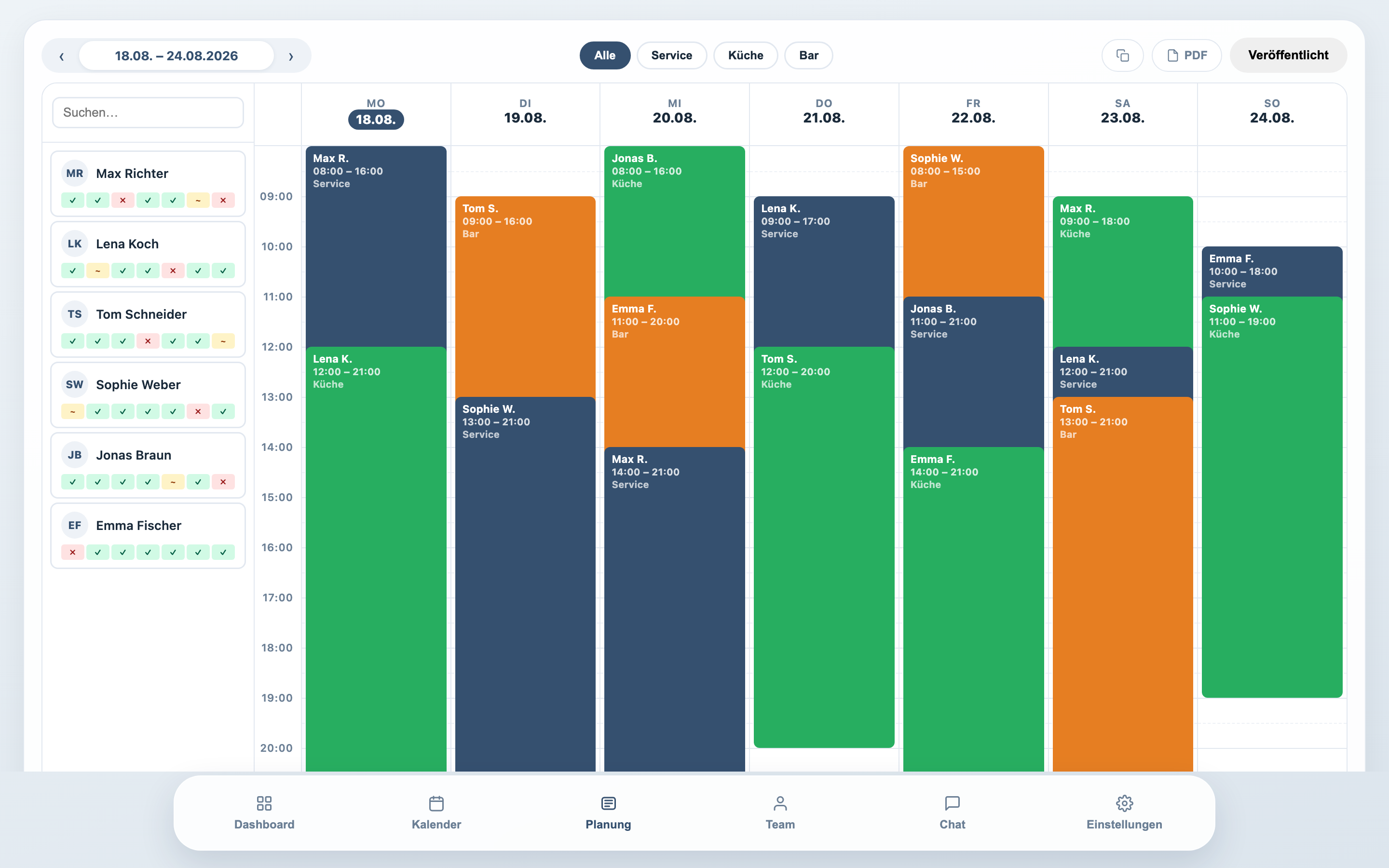Screen dimensions: 1389x868
Task: Filter shifts by Service
Action: click(x=671, y=55)
